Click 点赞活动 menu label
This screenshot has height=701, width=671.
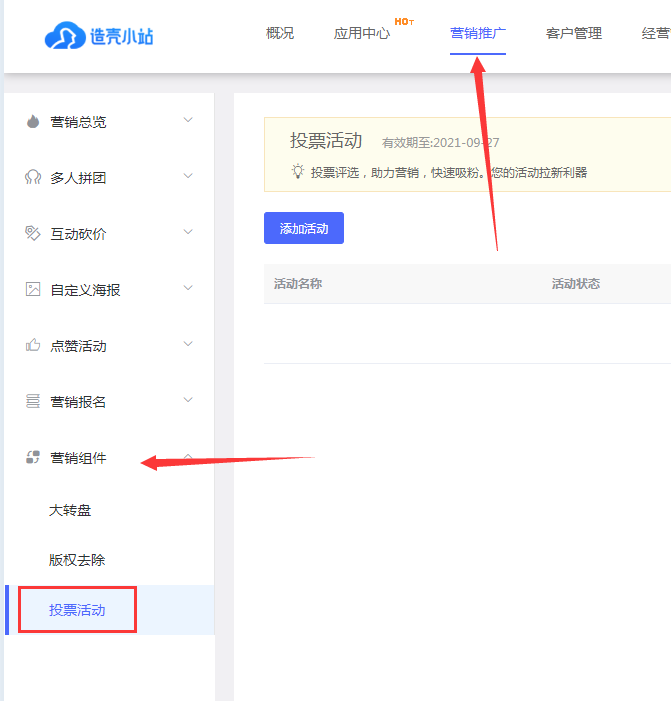tap(78, 346)
